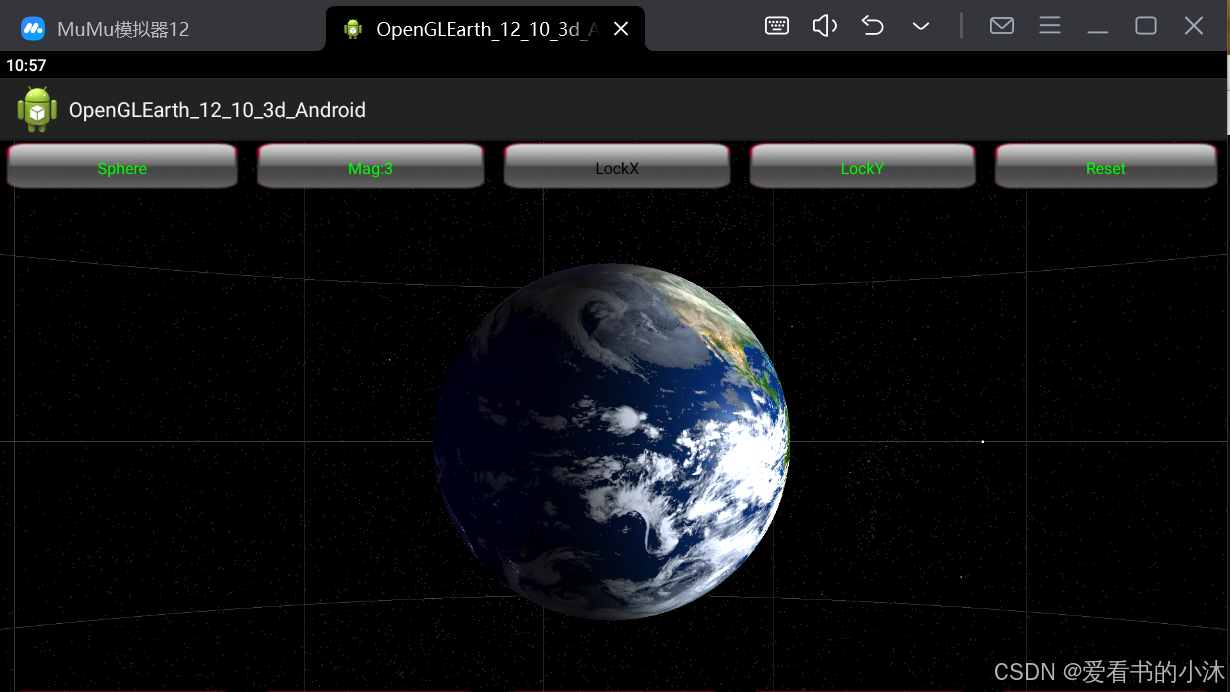
Task: Click the Android icon on the app tab
Action: [x=353, y=29]
